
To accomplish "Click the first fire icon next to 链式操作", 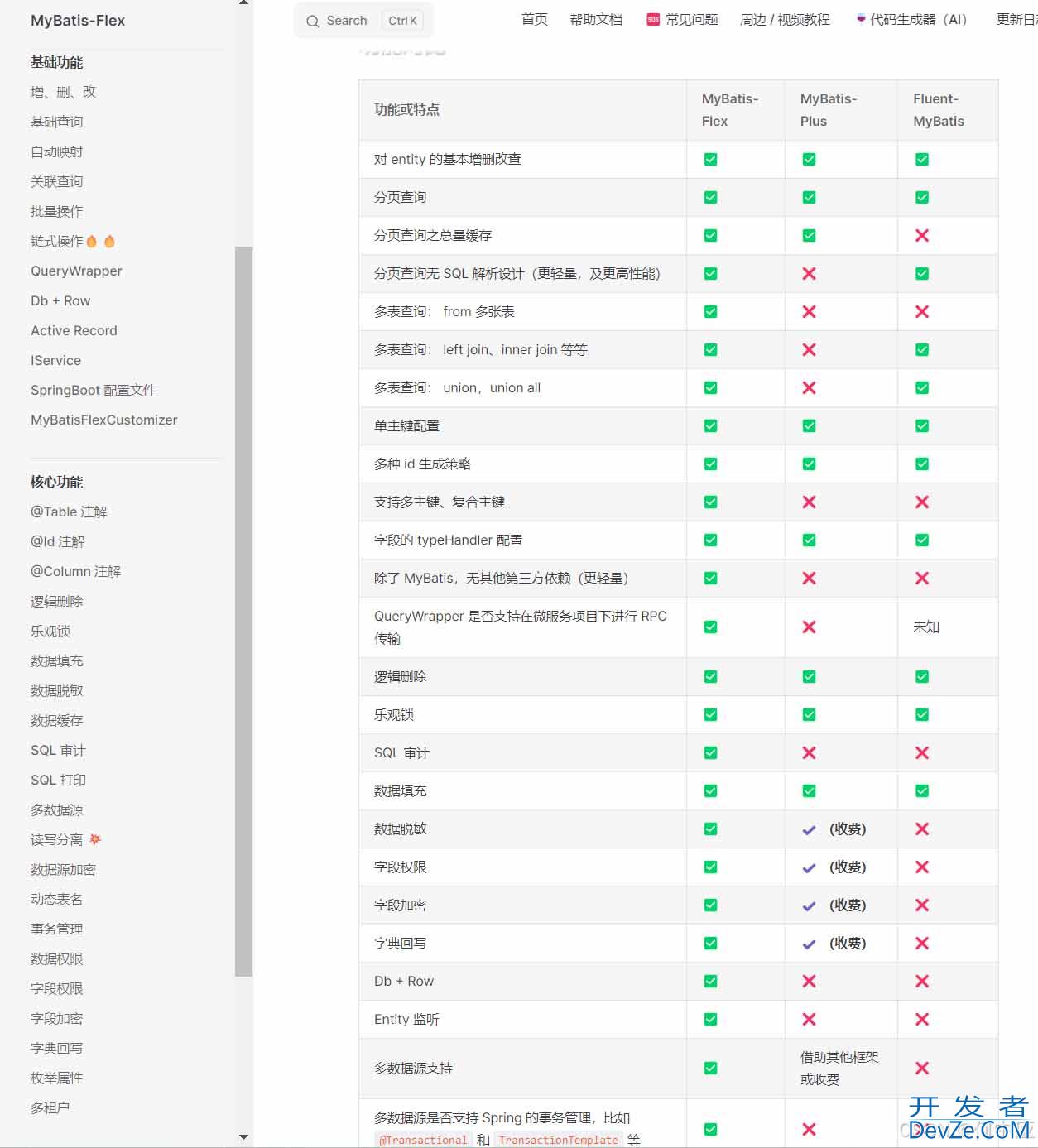I will click(92, 241).
